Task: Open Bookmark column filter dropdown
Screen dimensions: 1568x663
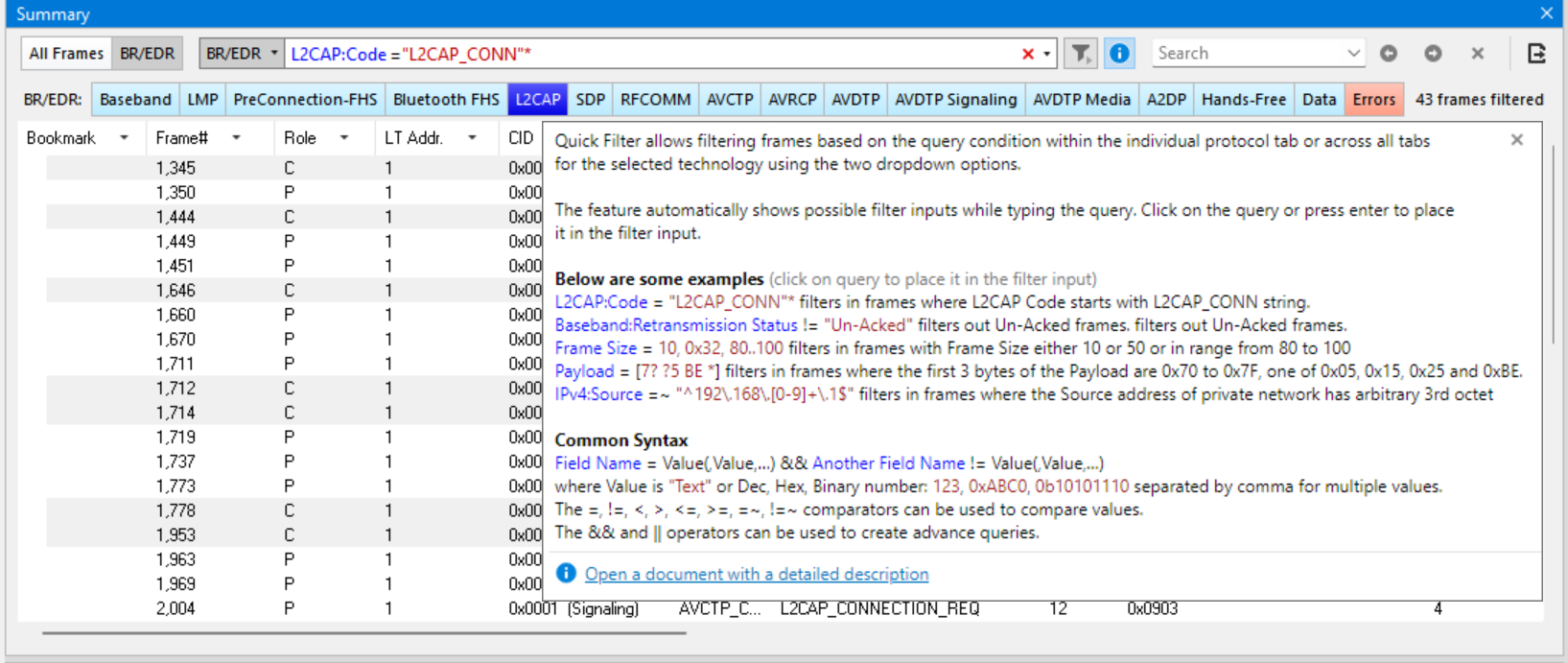Action: [124, 138]
